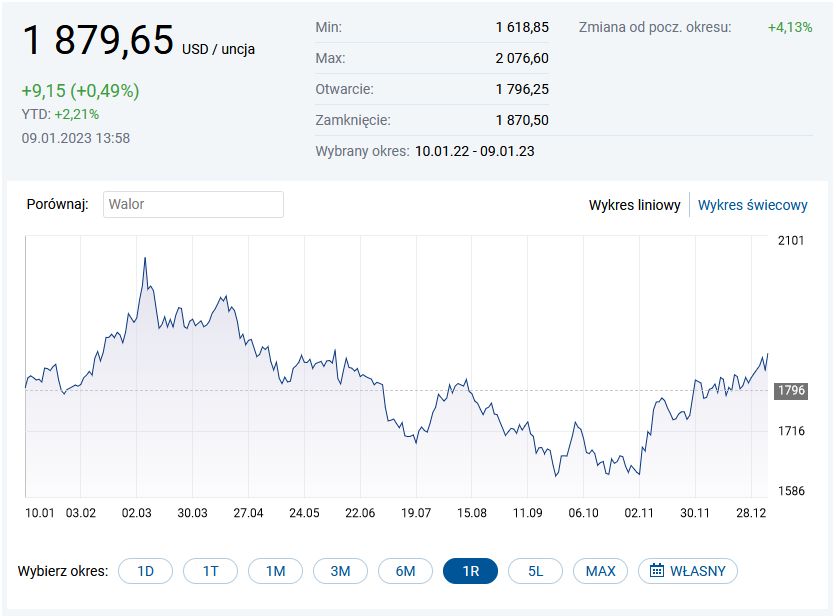Click the Min value 1 618,85
This screenshot has height=616, width=836.
click(521, 28)
